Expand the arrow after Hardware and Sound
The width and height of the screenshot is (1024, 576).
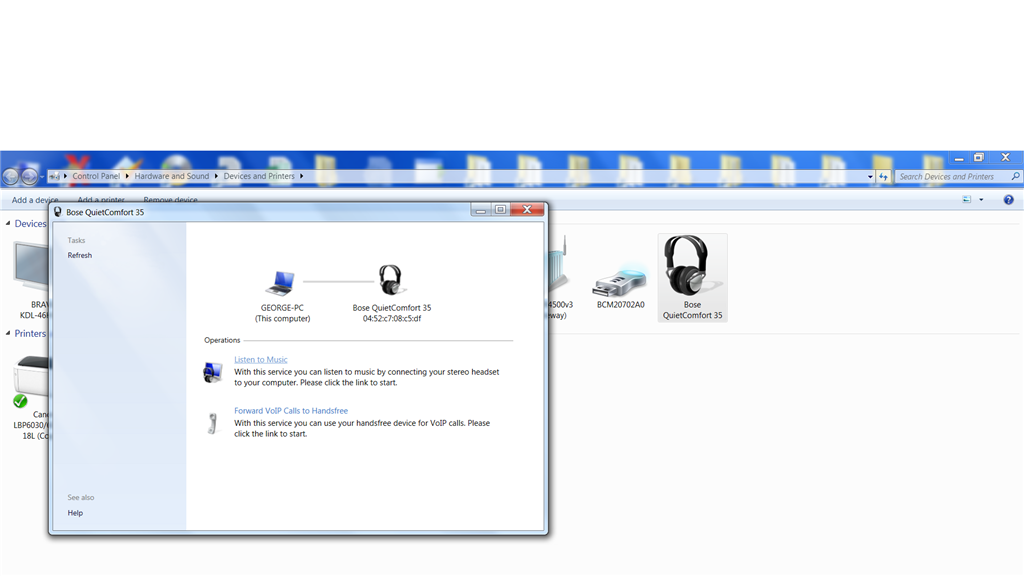[216, 176]
